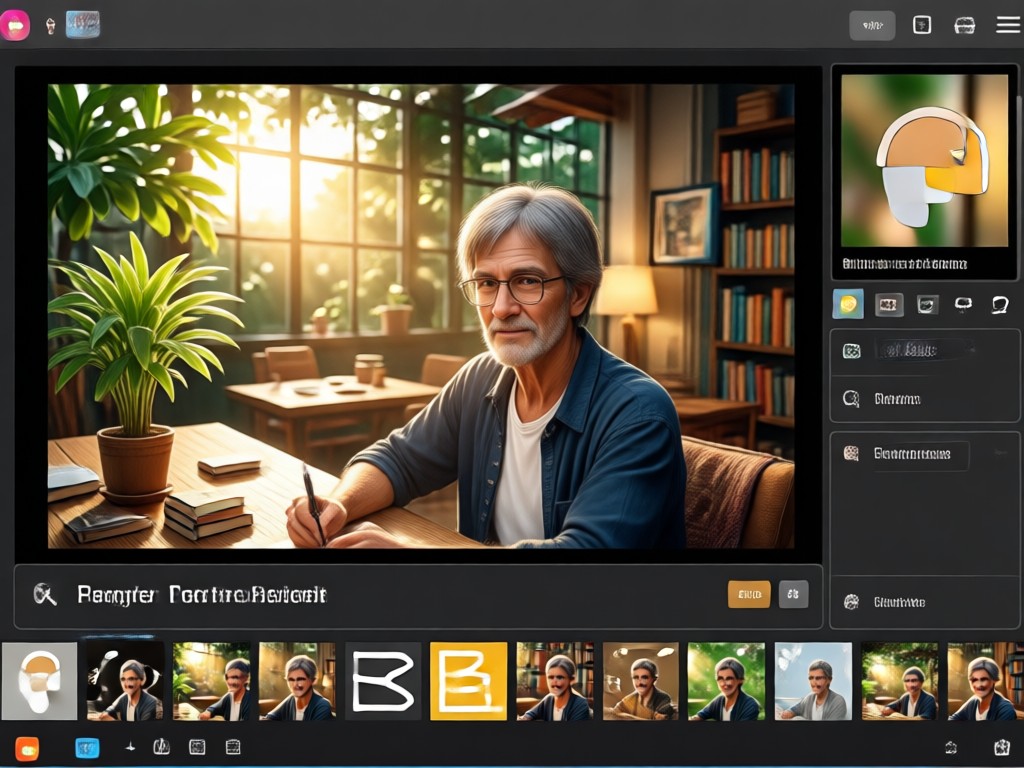Click the histogram-like icon next to the sparkle icon
Viewport: 1024px width, 768px height.
pyautogui.click(x=161, y=746)
